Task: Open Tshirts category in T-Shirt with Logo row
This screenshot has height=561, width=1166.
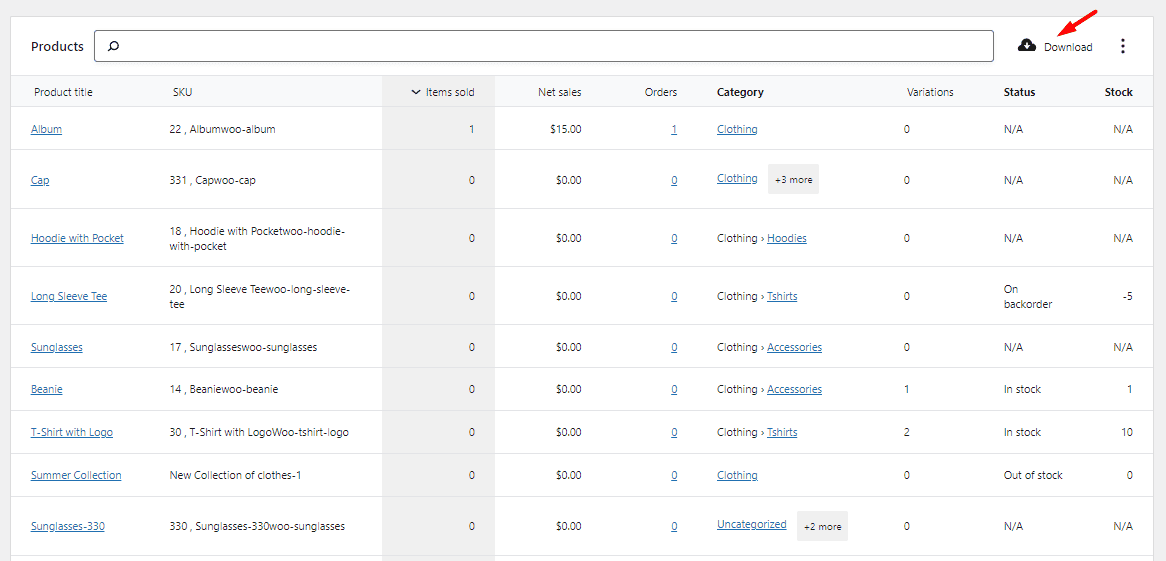Action: [x=782, y=432]
